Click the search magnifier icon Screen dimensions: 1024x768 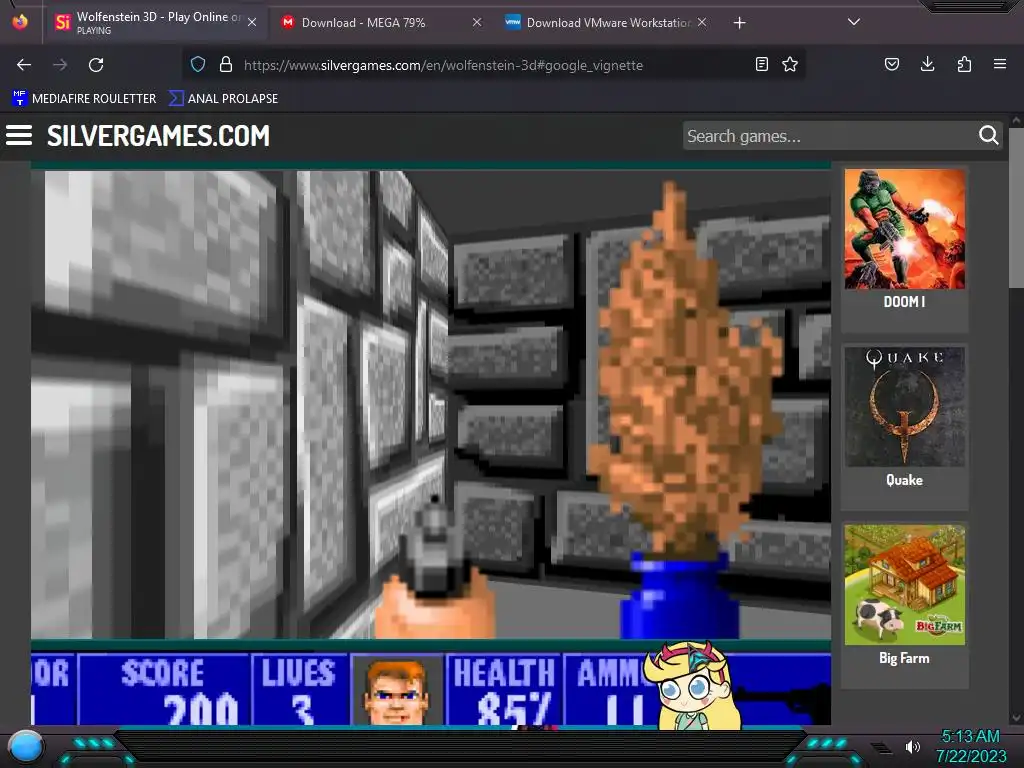click(989, 135)
